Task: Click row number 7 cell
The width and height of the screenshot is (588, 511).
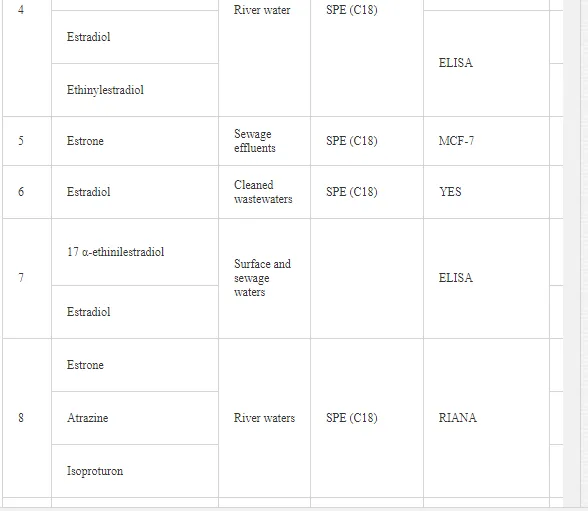Action: 27,278
